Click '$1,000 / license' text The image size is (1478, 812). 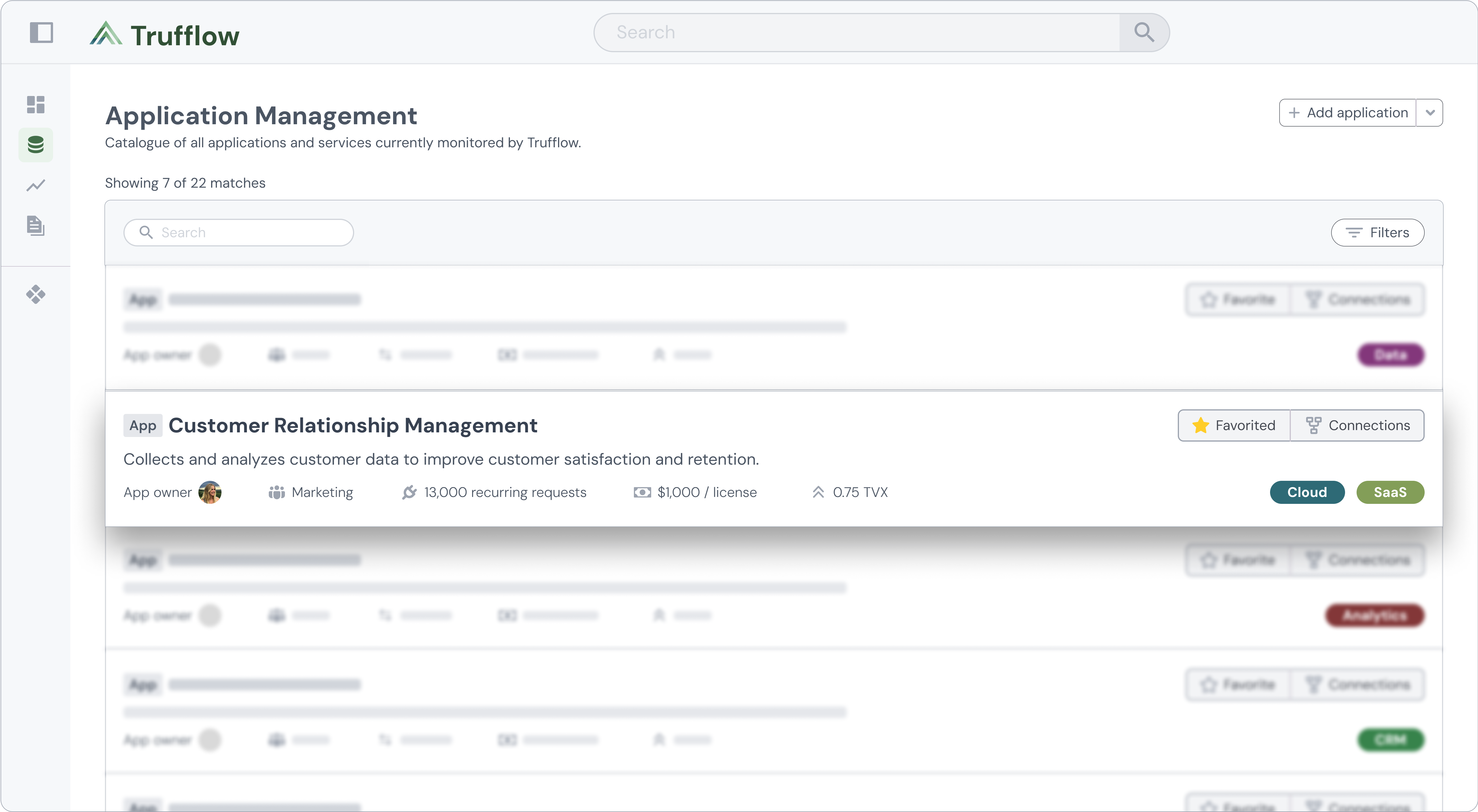point(707,492)
